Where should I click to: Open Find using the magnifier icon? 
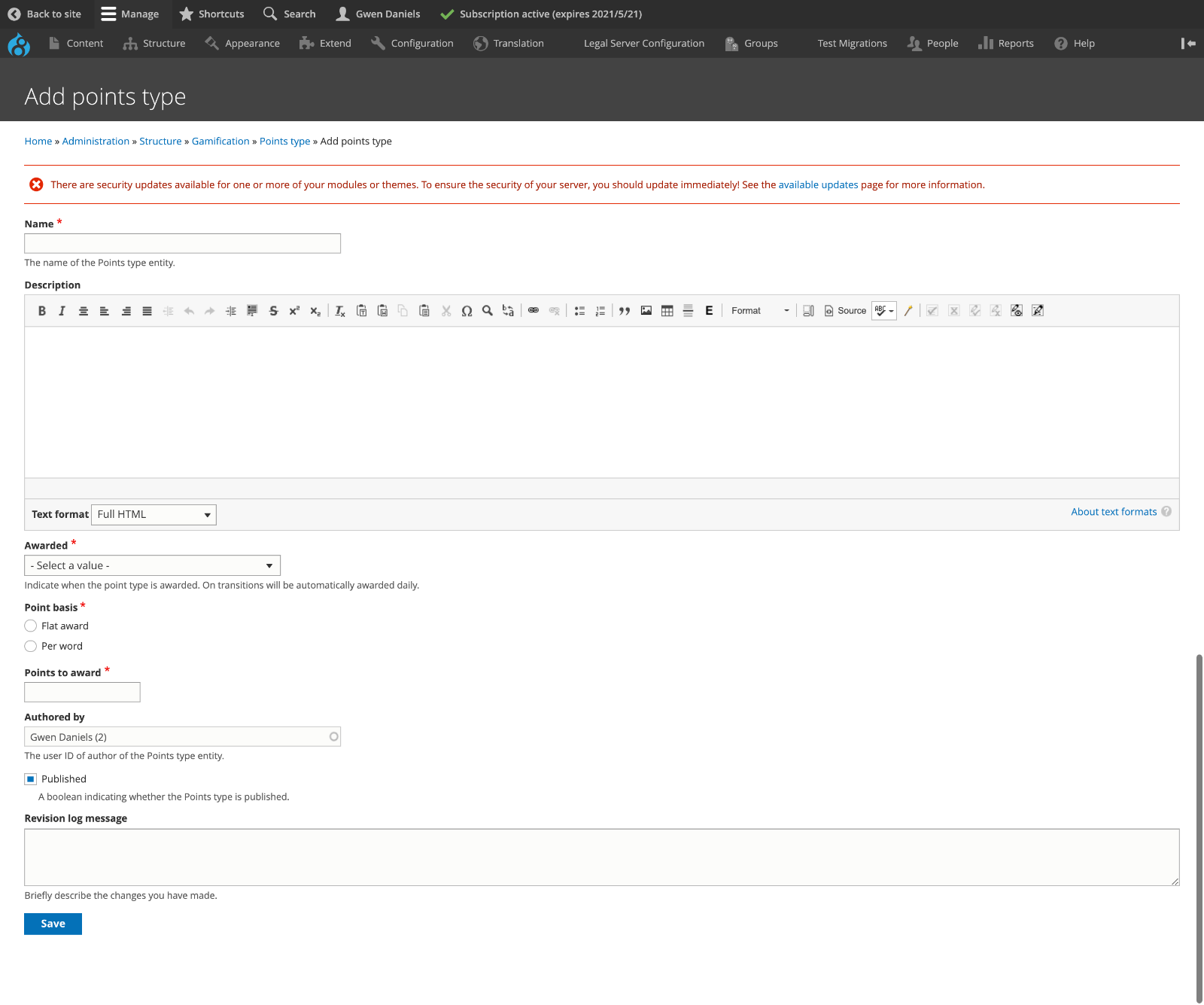[488, 311]
